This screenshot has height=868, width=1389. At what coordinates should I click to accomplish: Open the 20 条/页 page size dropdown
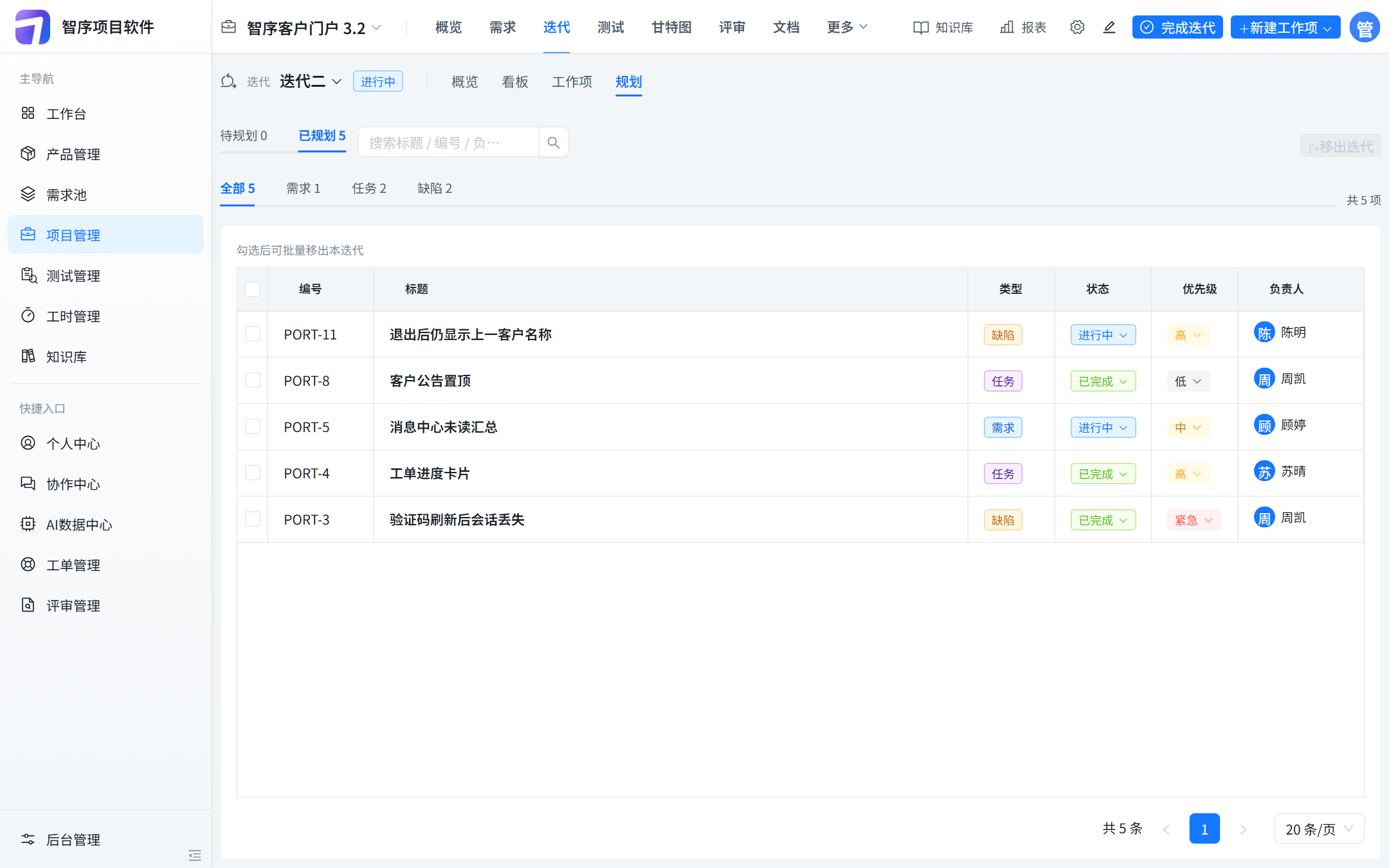tap(1319, 829)
